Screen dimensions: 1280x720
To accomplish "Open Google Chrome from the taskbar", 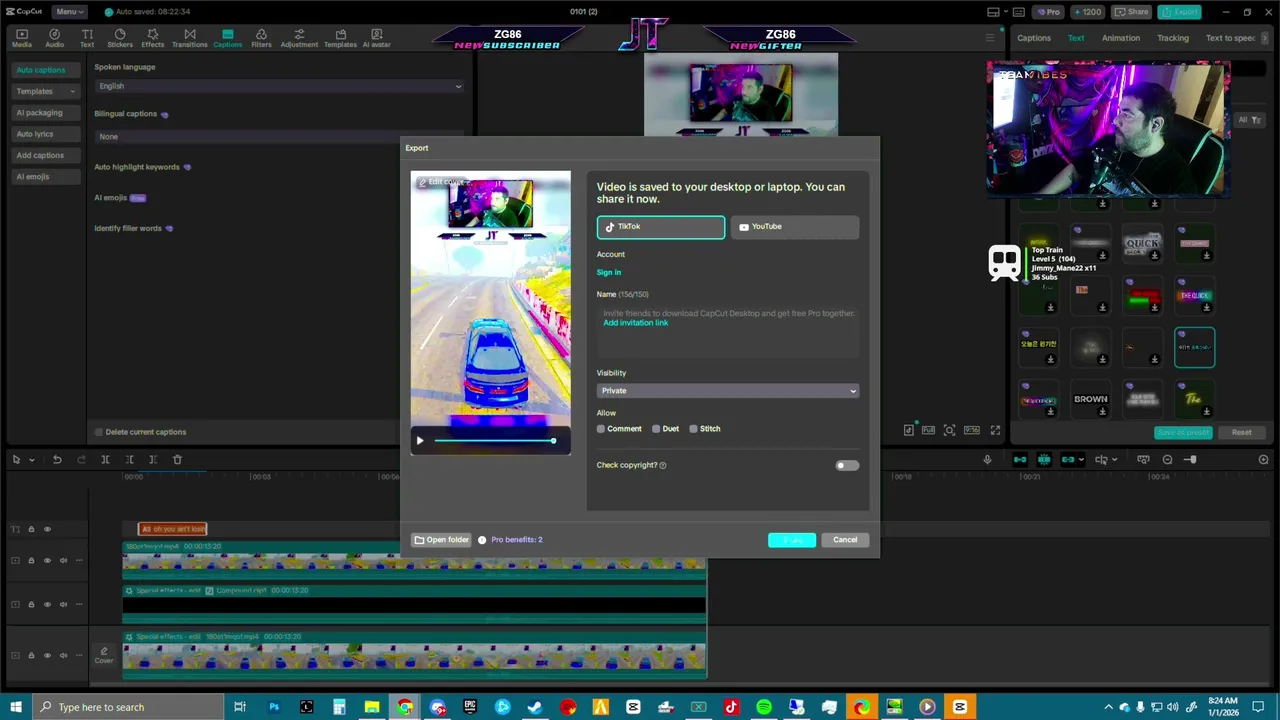I will point(404,707).
